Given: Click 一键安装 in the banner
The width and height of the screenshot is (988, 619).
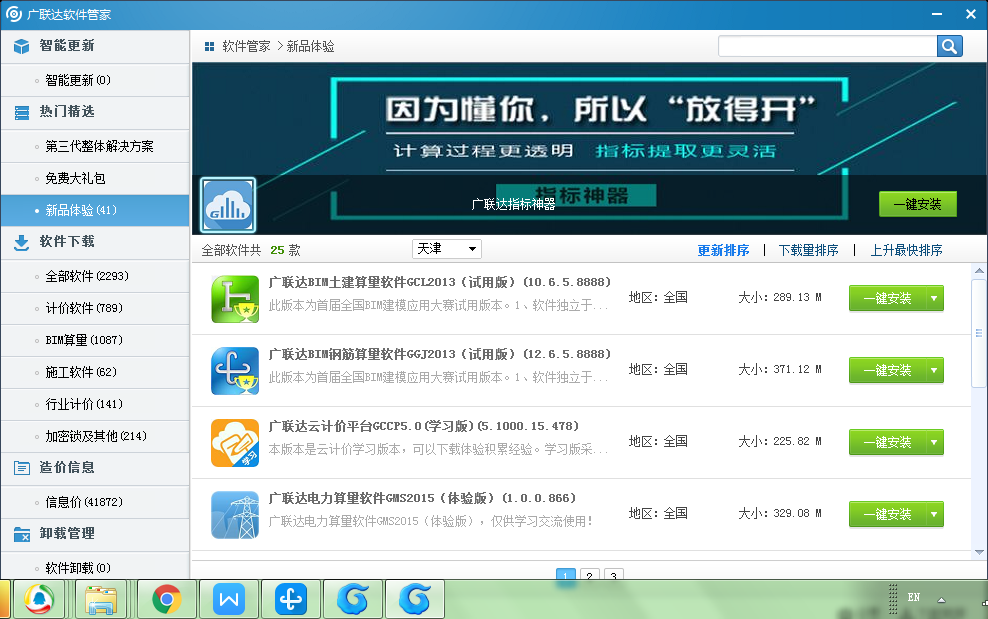Looking at the screenshot, I should (917, 204).
